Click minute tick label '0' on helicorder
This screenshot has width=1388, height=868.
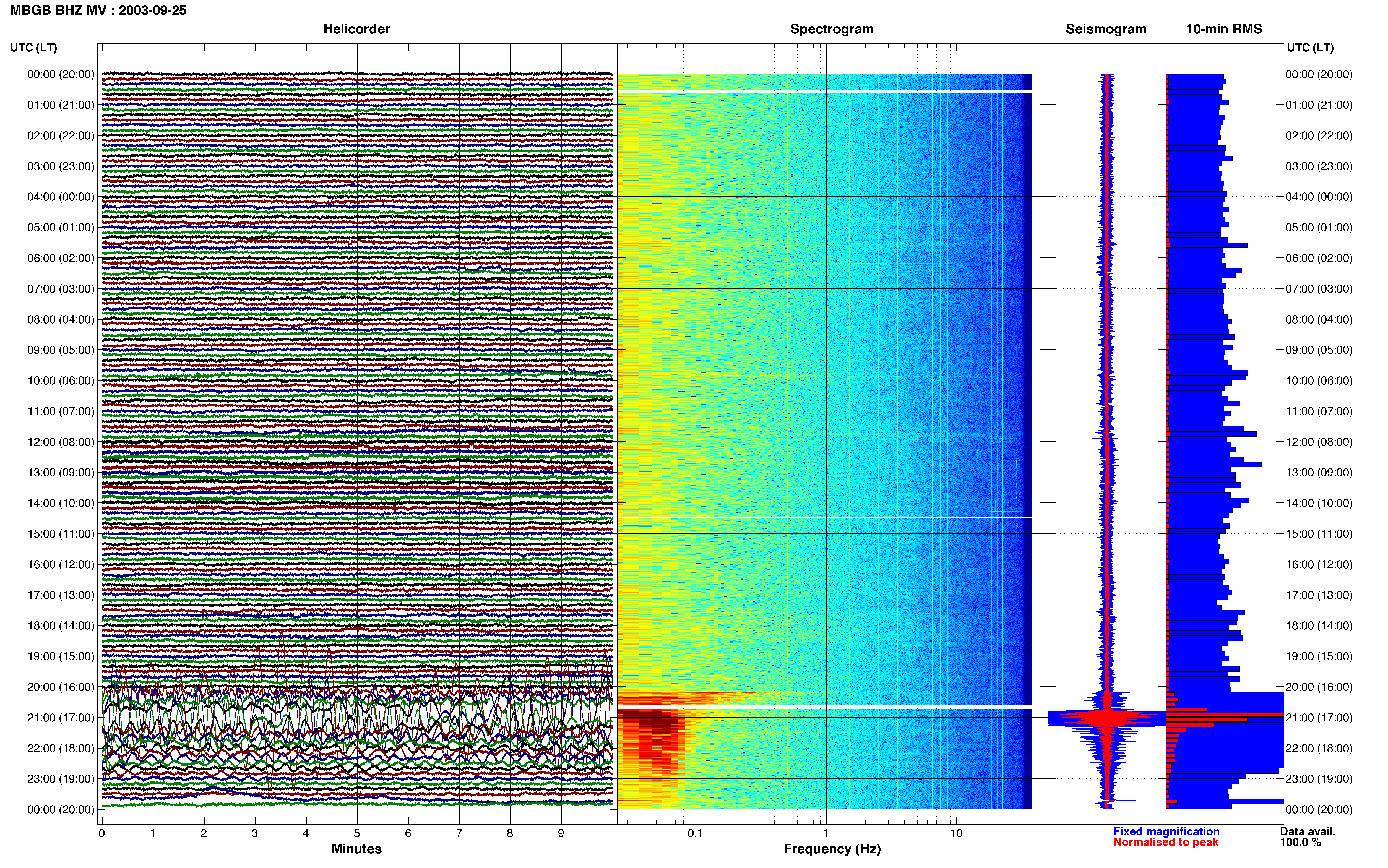pos(101,833)
